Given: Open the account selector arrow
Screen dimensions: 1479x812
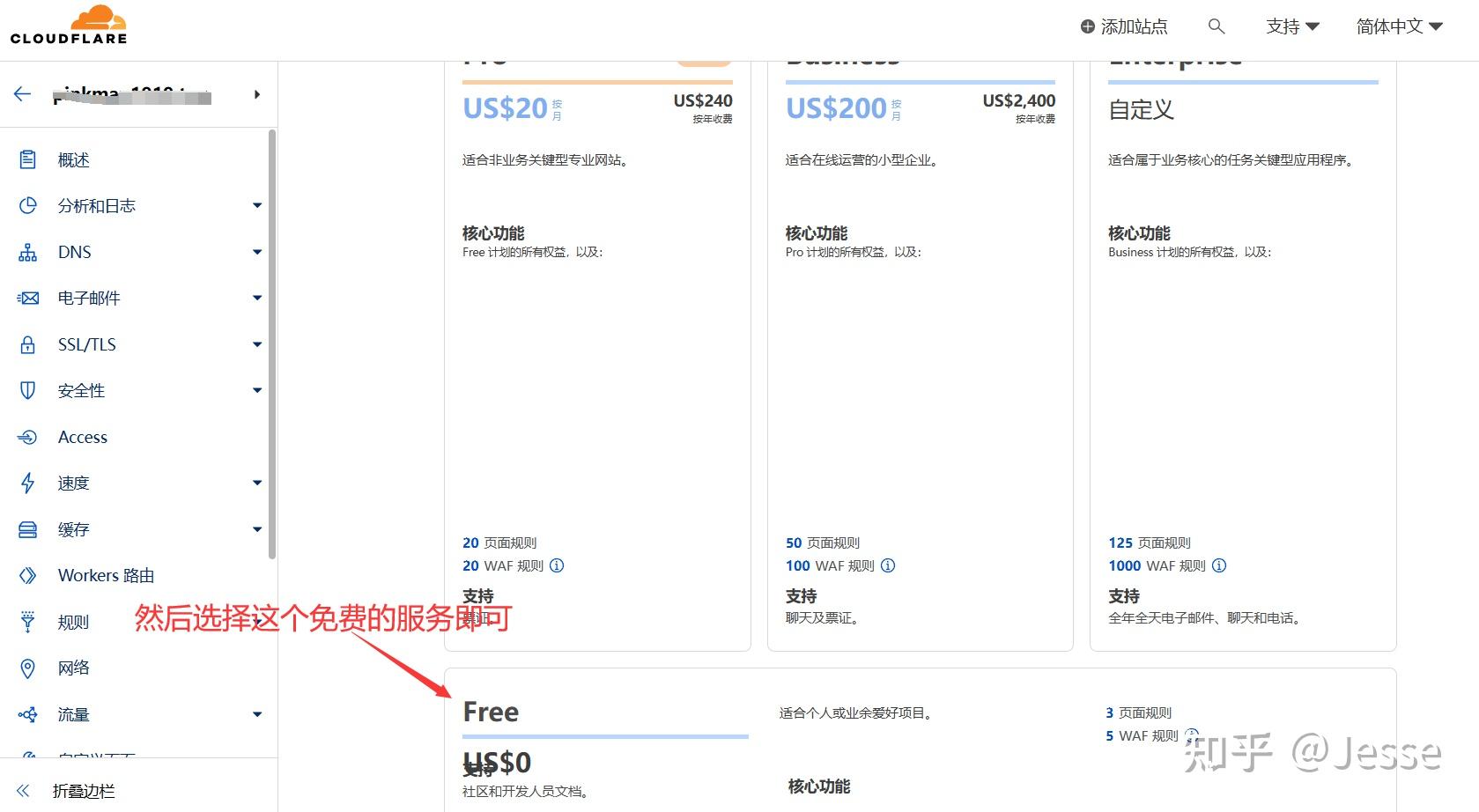Looking at the screenshot, I should 257,94.
